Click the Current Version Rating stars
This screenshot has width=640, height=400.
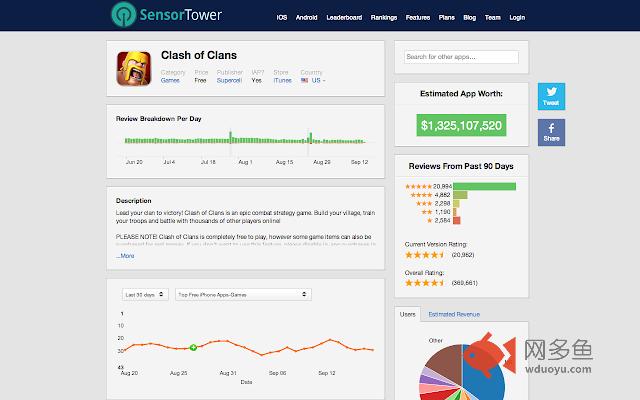click(424, 255)
